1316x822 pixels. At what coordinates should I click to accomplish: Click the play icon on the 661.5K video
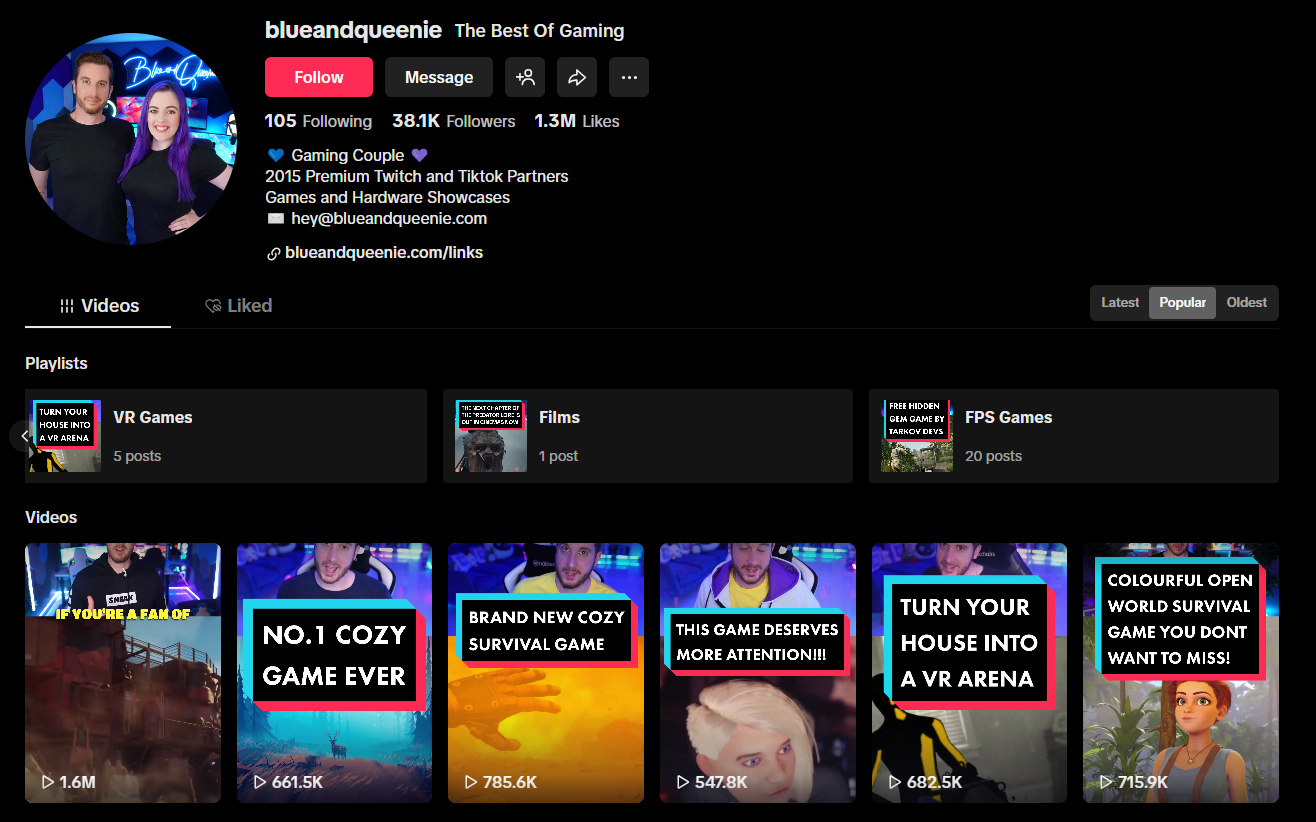click(x=259, y=782)
